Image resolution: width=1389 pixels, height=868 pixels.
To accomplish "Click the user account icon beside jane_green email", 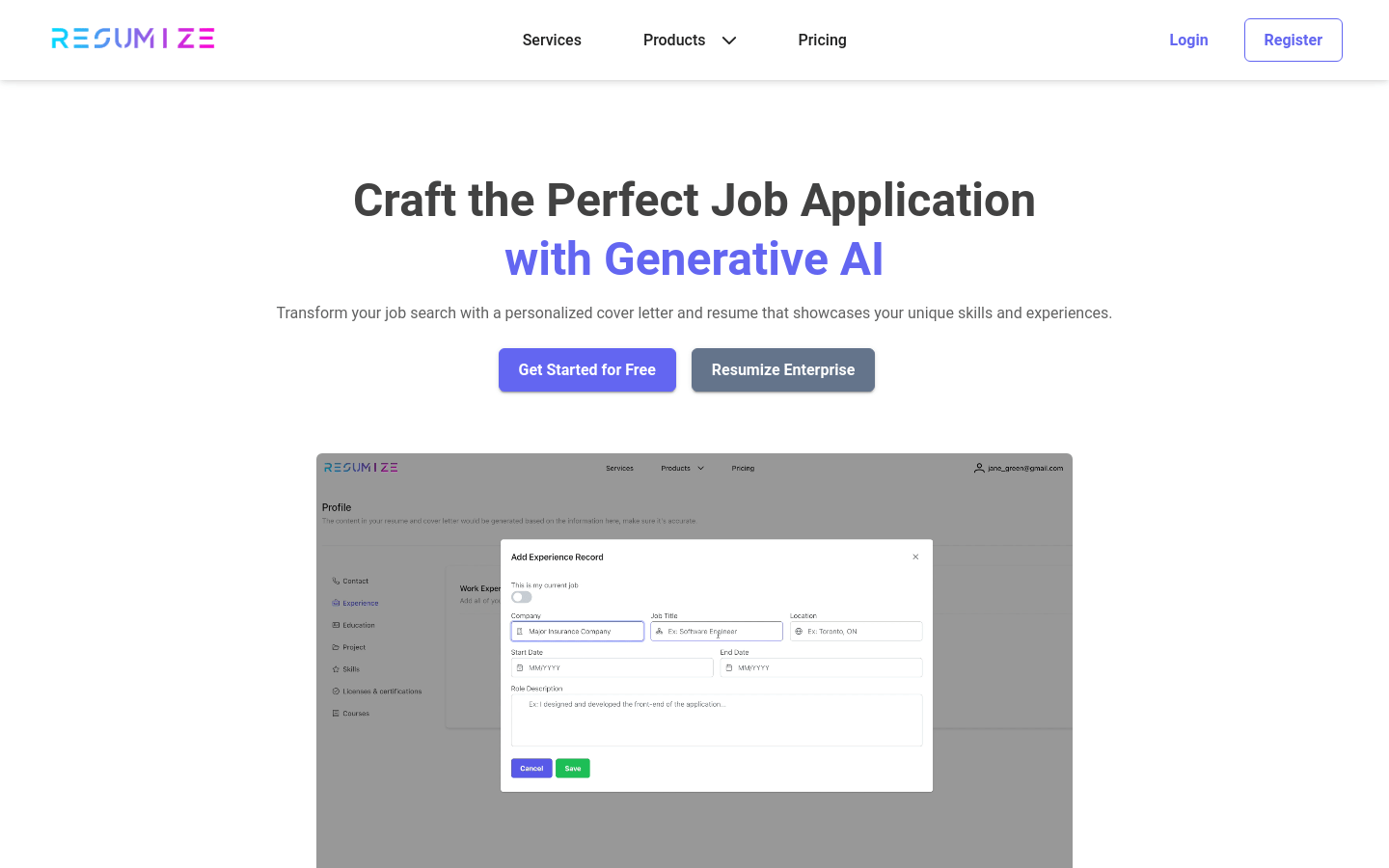I will click(x=979, y=468).
